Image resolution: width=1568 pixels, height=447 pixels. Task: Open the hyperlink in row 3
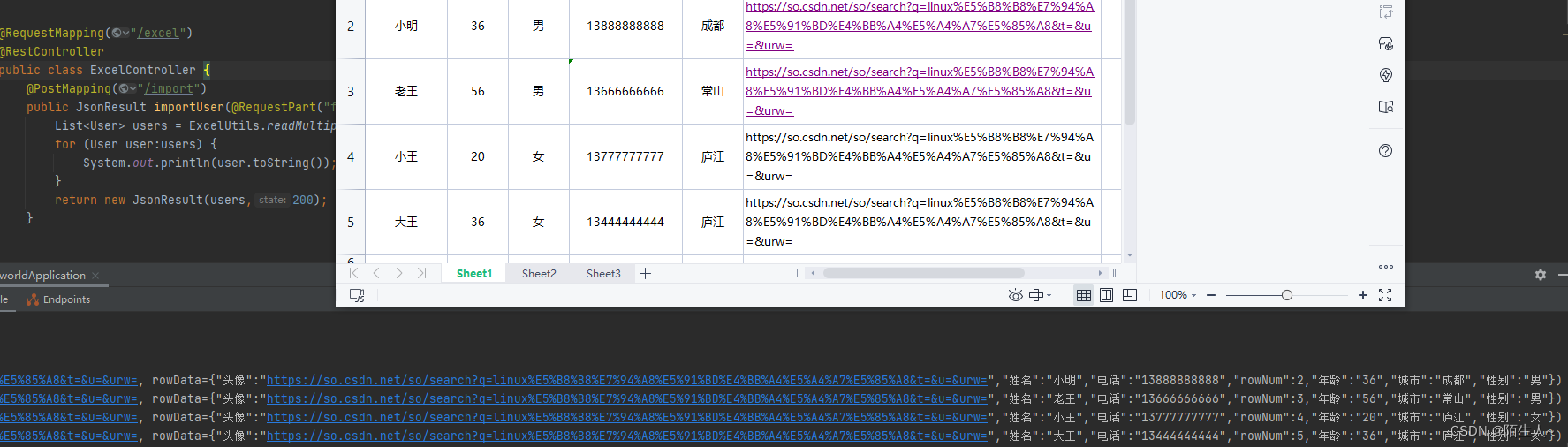point(920,91)
